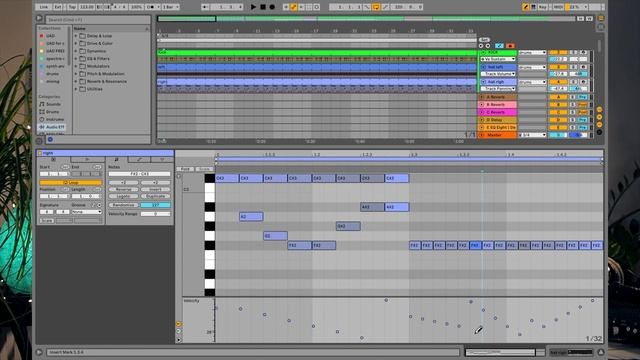Toggle the orange Loop switch
The image size is (640, 360).
pyautogui.click(x=376, y=7)
